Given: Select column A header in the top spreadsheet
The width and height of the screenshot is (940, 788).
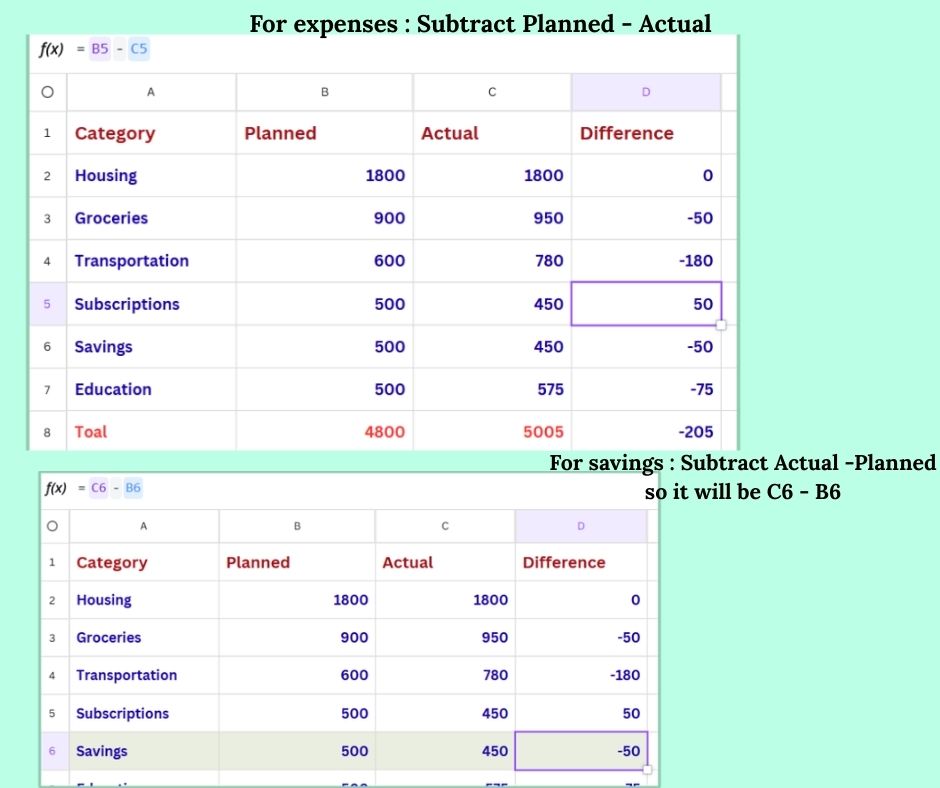Looking at the screenshot, I should coord(151,92).
